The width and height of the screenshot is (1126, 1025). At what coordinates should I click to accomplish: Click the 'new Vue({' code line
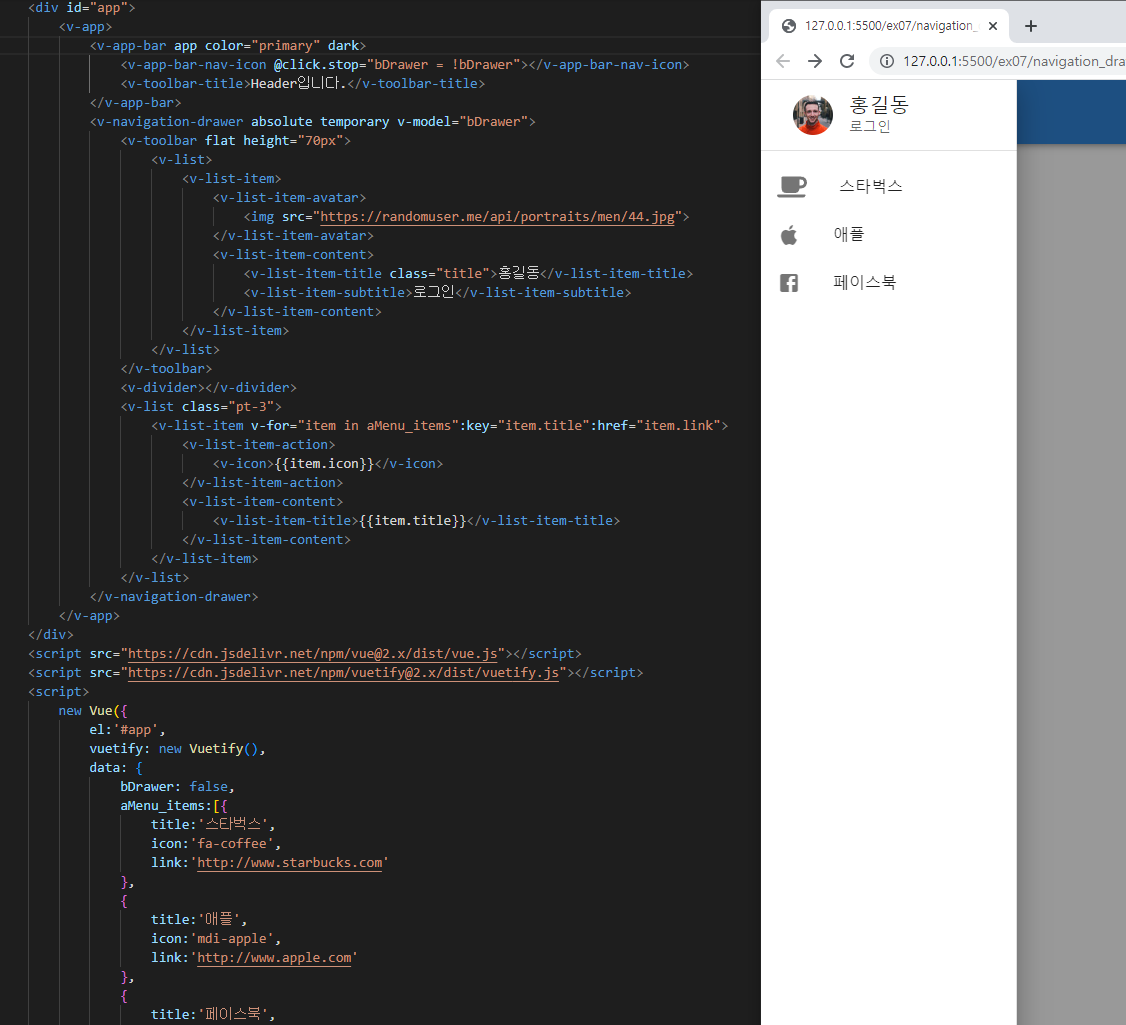point(93,711)
